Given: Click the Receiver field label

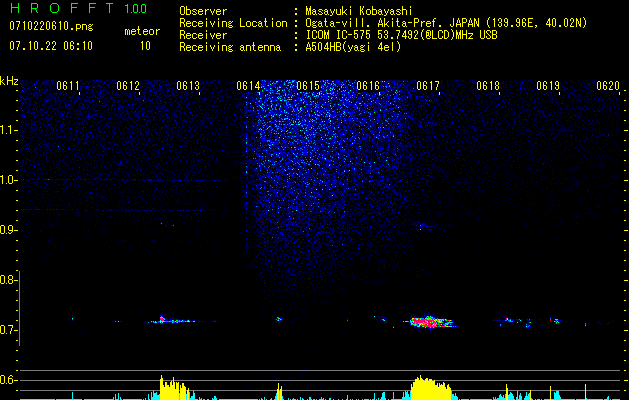Looking at the screenshot, I should pyautogui.click(x=203, y=35).
